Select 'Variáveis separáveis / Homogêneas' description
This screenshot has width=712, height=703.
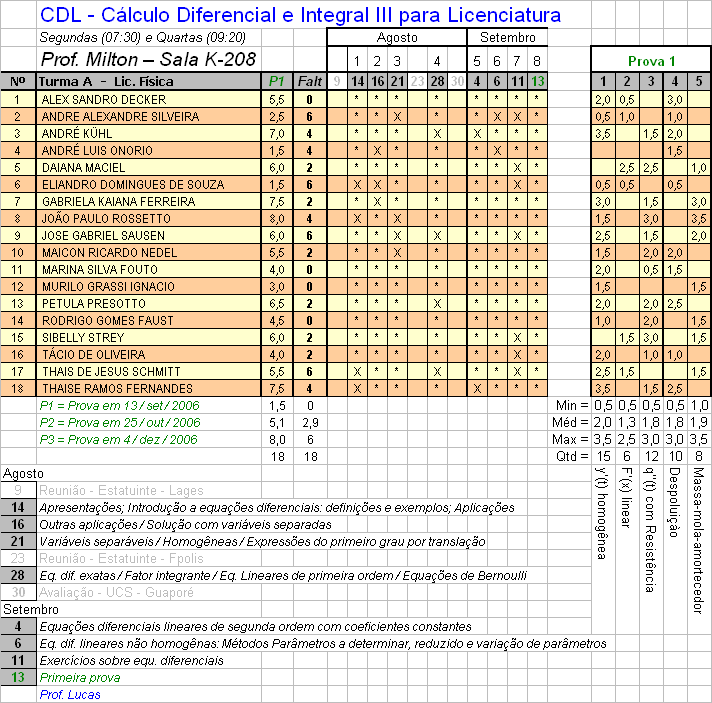pyautogui.click(x=262, y=542)
